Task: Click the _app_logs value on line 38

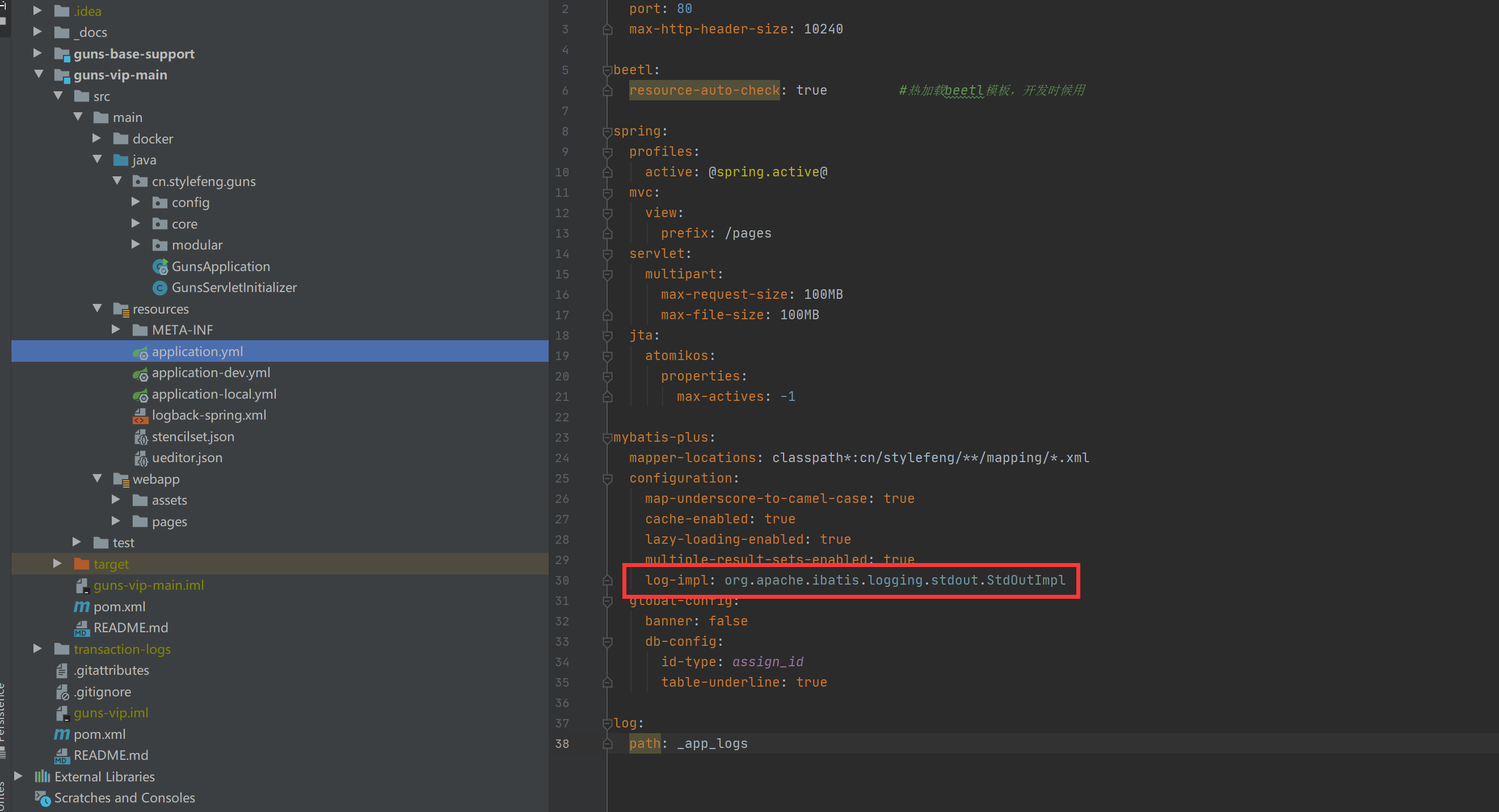Action: [712, 744]
